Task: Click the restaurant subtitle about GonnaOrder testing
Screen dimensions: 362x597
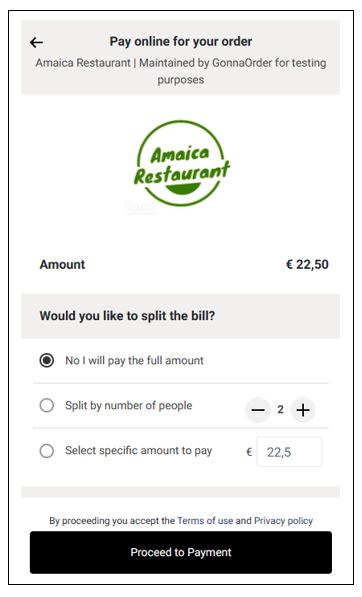Action: (181, 71)
